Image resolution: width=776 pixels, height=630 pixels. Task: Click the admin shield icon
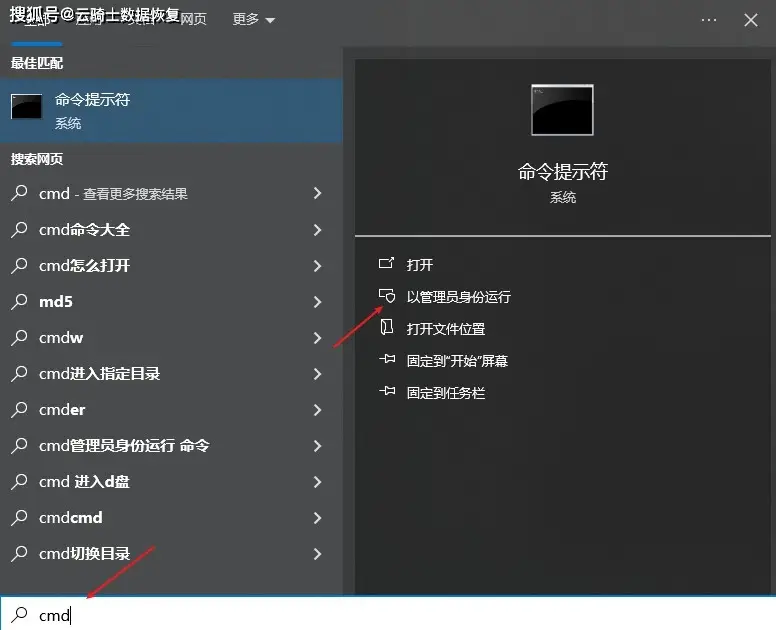coord(387,295)
